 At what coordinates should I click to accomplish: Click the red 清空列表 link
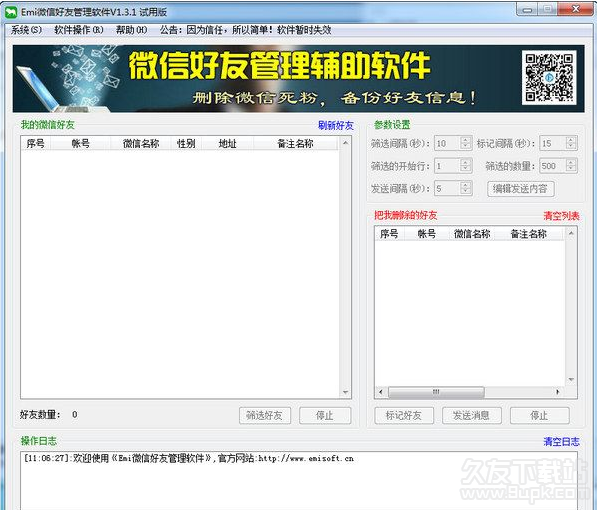point(561,216)
